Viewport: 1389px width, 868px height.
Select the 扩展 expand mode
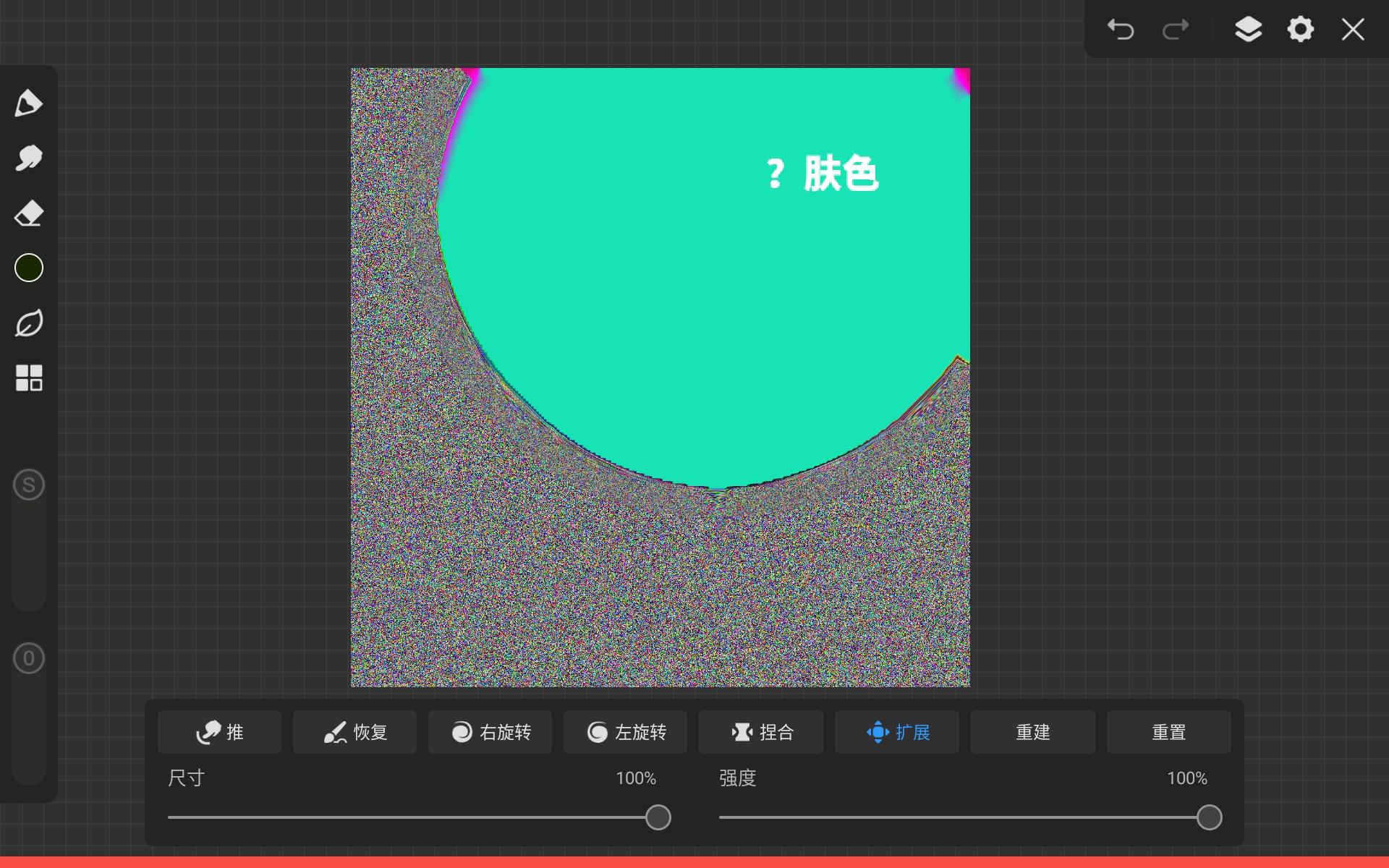(897, 732)
